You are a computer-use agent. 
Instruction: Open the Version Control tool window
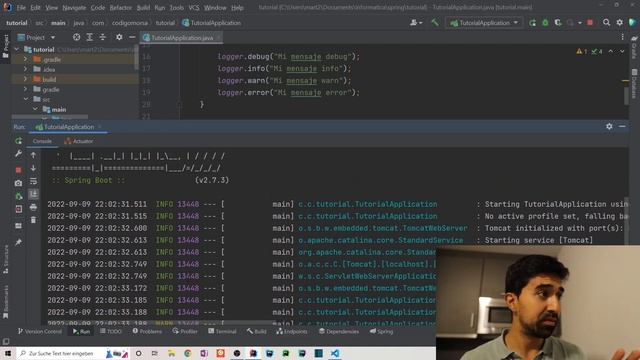click(x=40, y=331)
